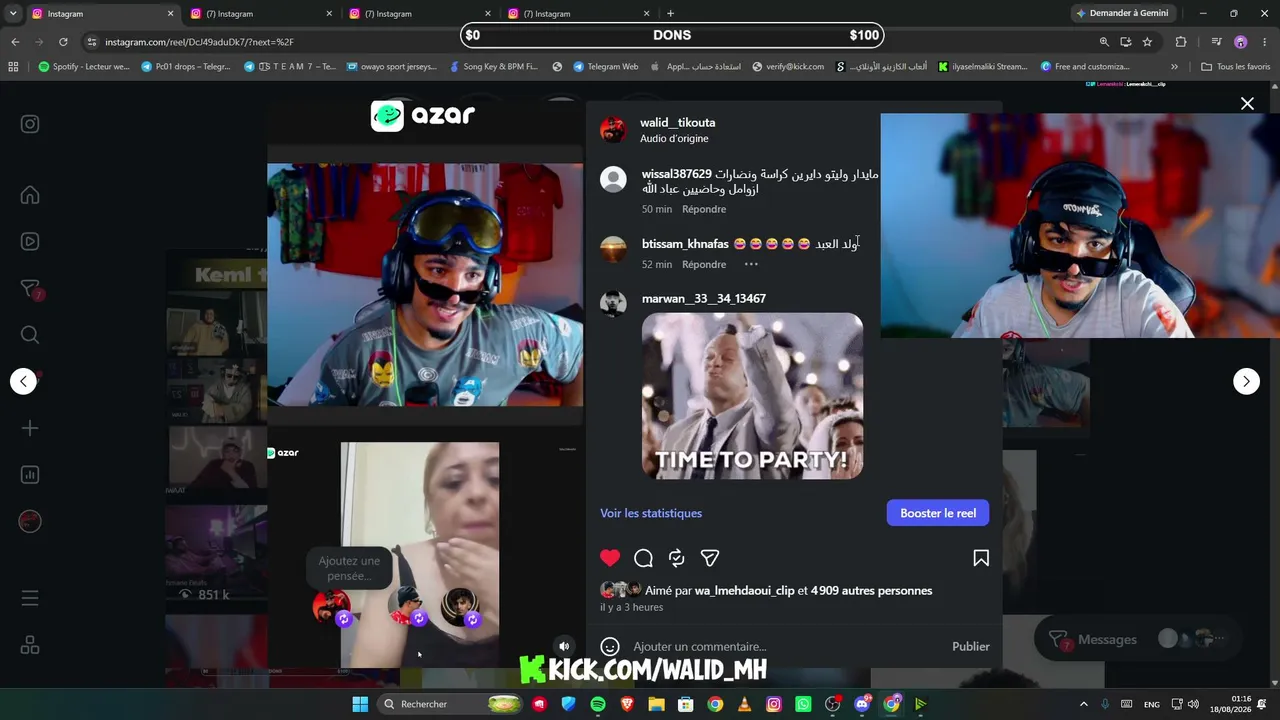Open the Spotify - Lecteur web bookmark
Screen dimensions: 1280x720
click(x=84, y=67)
